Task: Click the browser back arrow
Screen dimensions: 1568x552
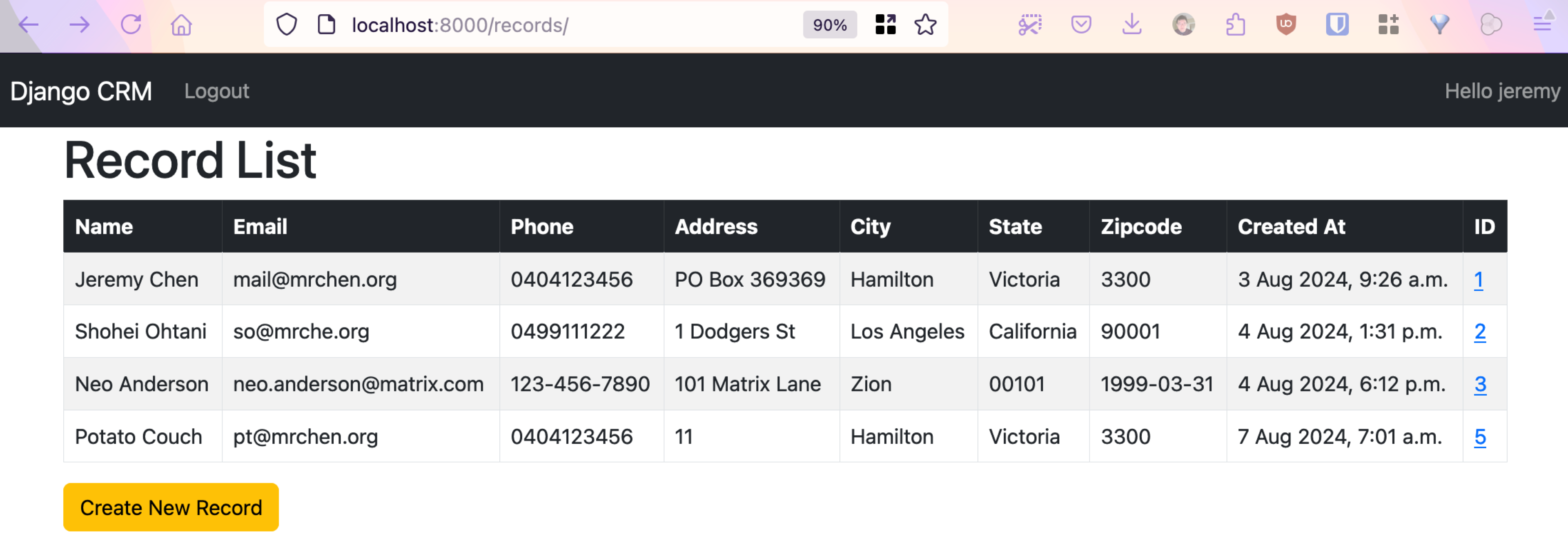Action: coord(28,25)
